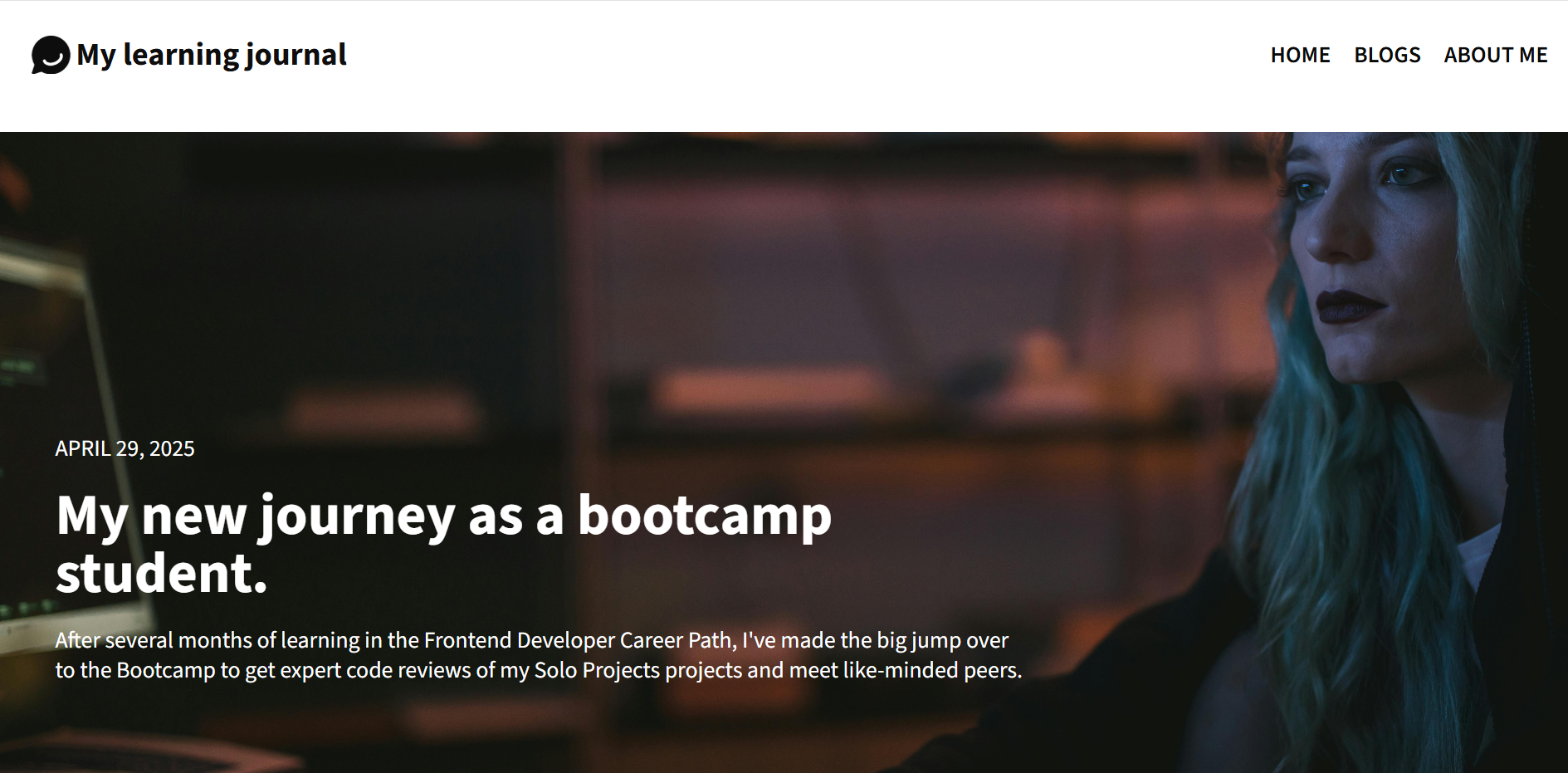The image size is (1568, 773).
Task: Open the "My learning journal" site title
Action: pyautogui.click(x=212, y=55)
